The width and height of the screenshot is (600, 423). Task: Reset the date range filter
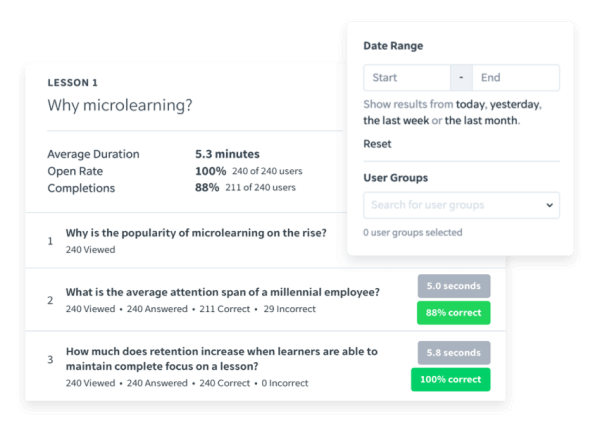pos(377,144)
